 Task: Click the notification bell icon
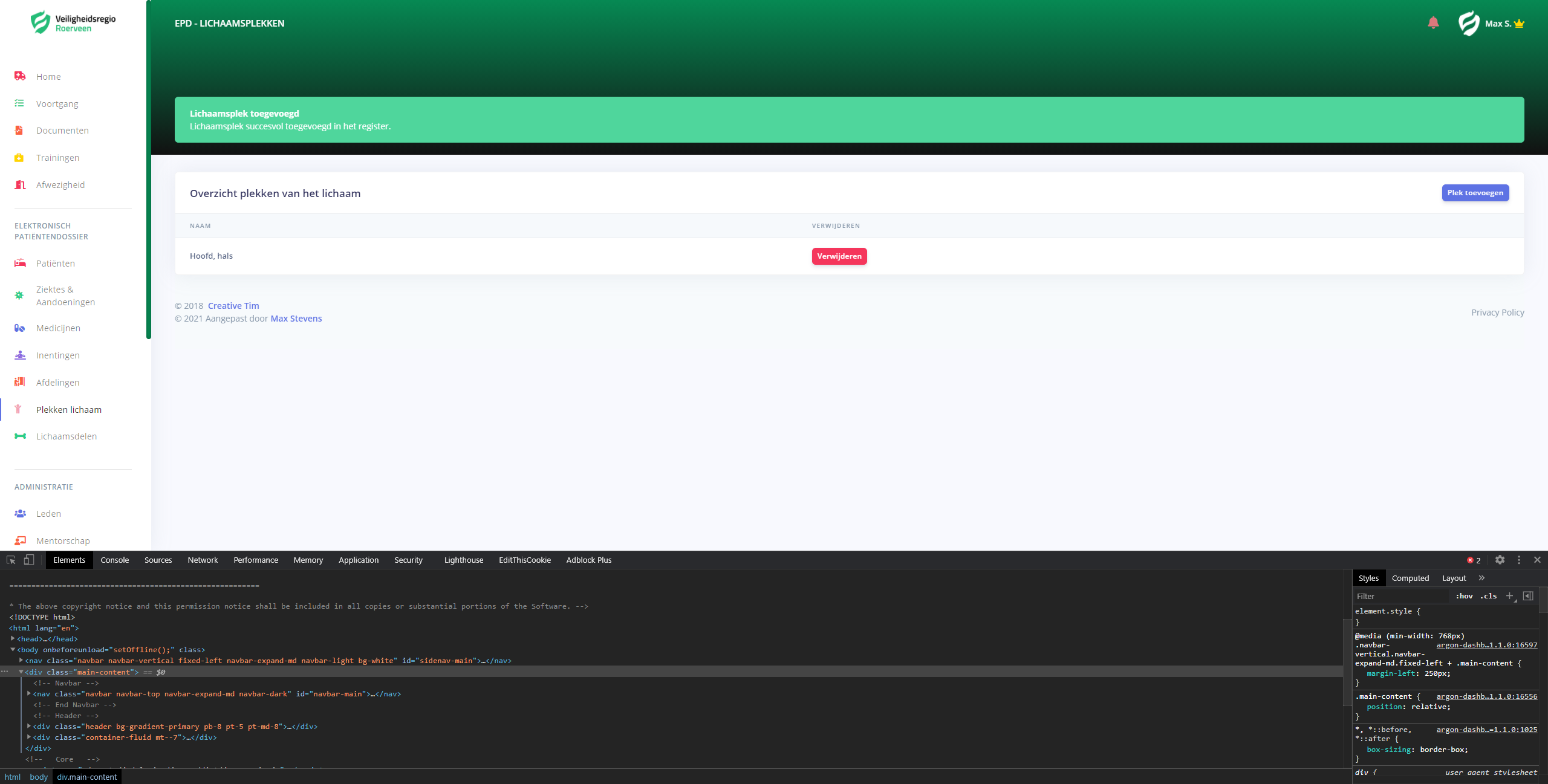tap(1433, 23)
